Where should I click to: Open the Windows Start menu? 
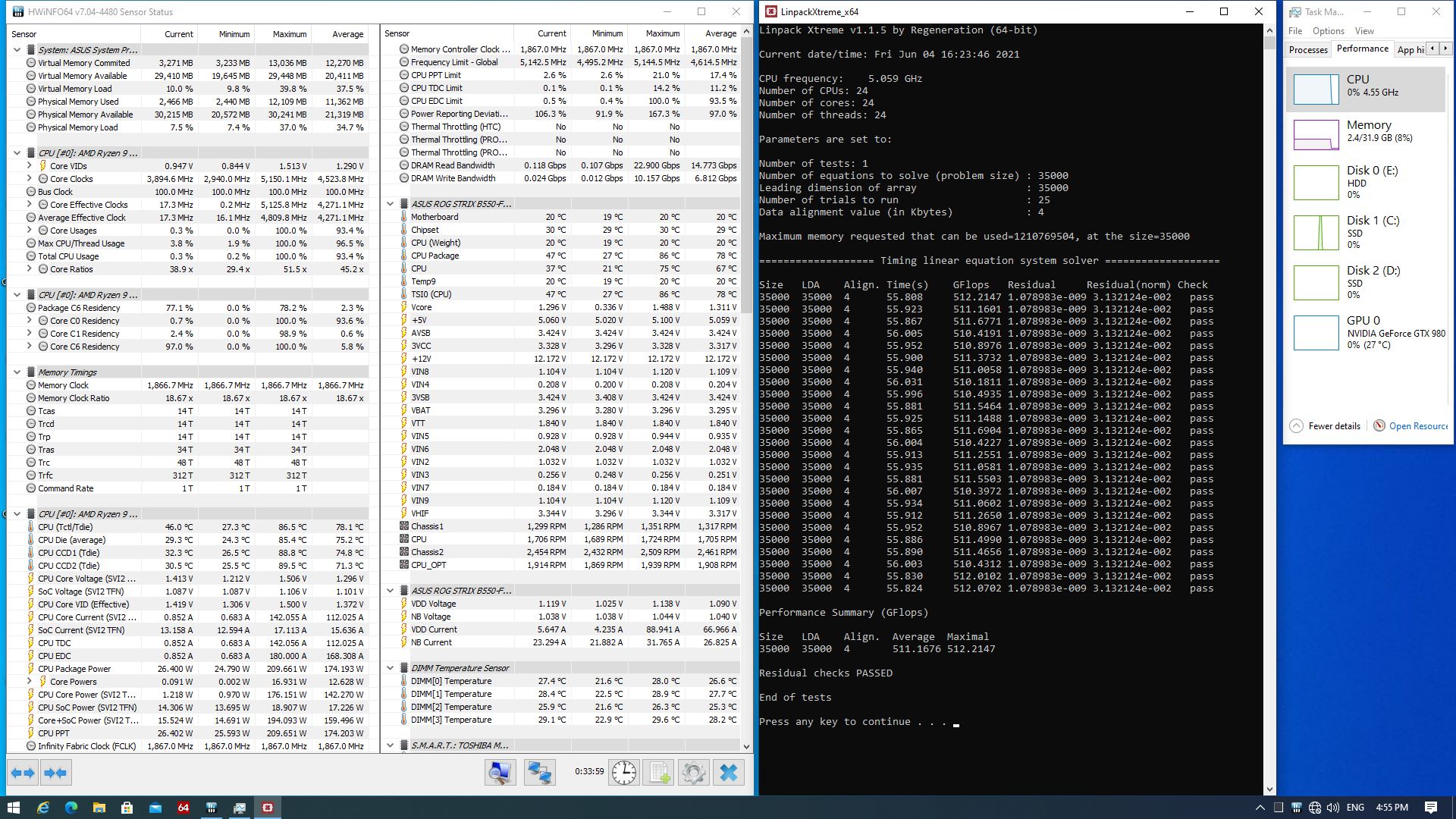[13, 808]
